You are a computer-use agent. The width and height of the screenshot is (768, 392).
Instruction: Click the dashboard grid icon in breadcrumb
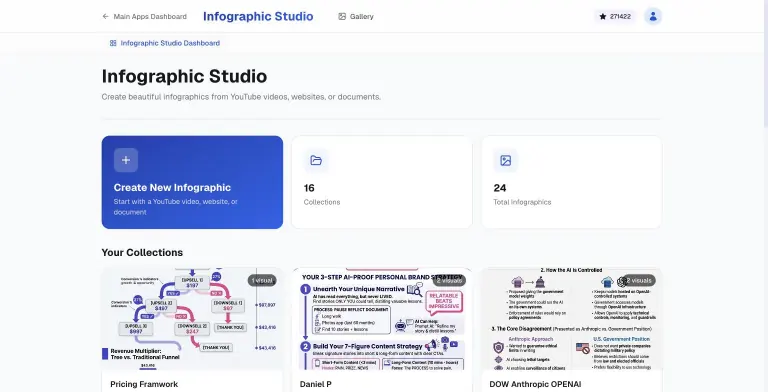(113, 43)
